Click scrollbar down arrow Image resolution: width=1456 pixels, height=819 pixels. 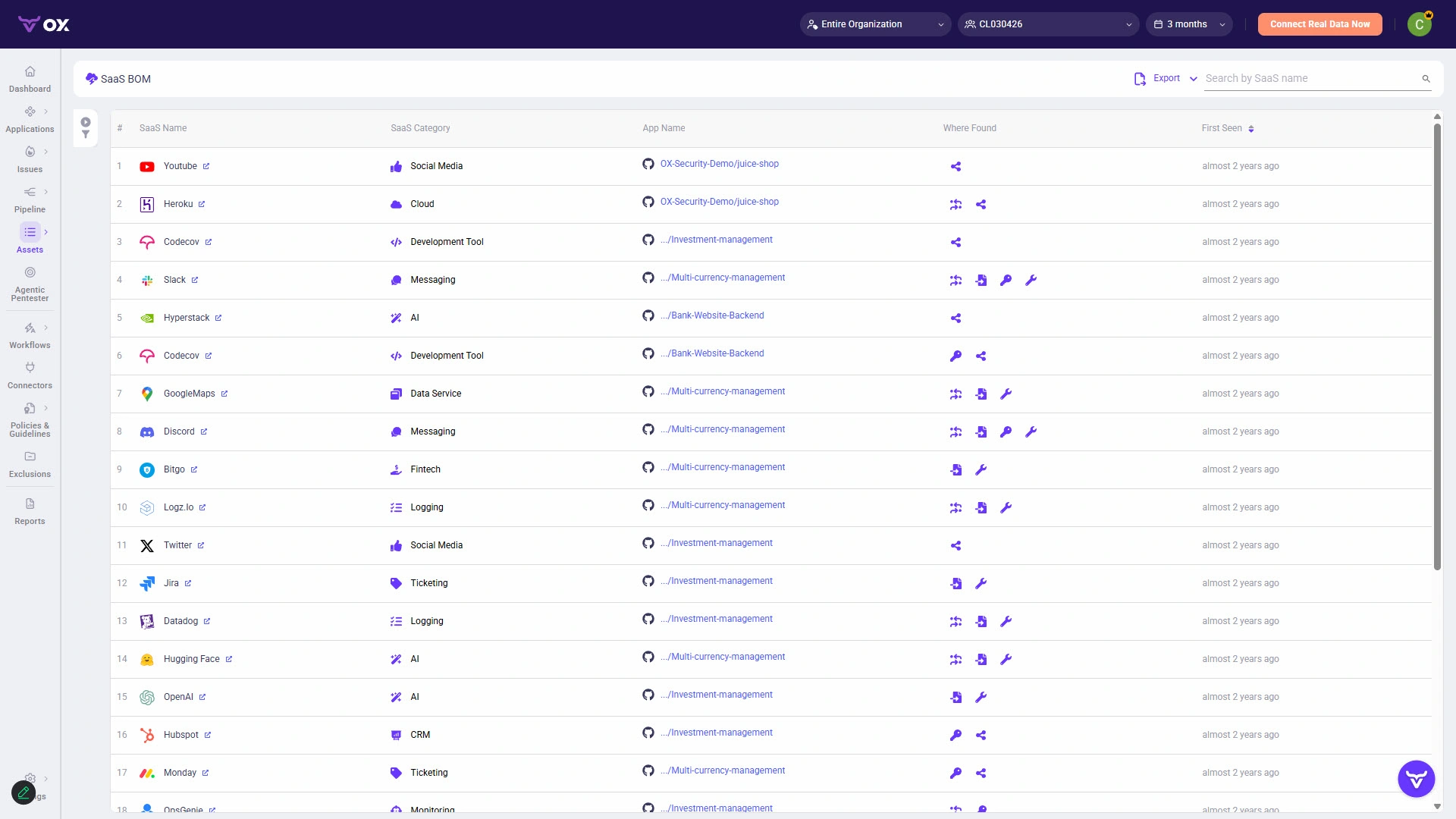1437,807
